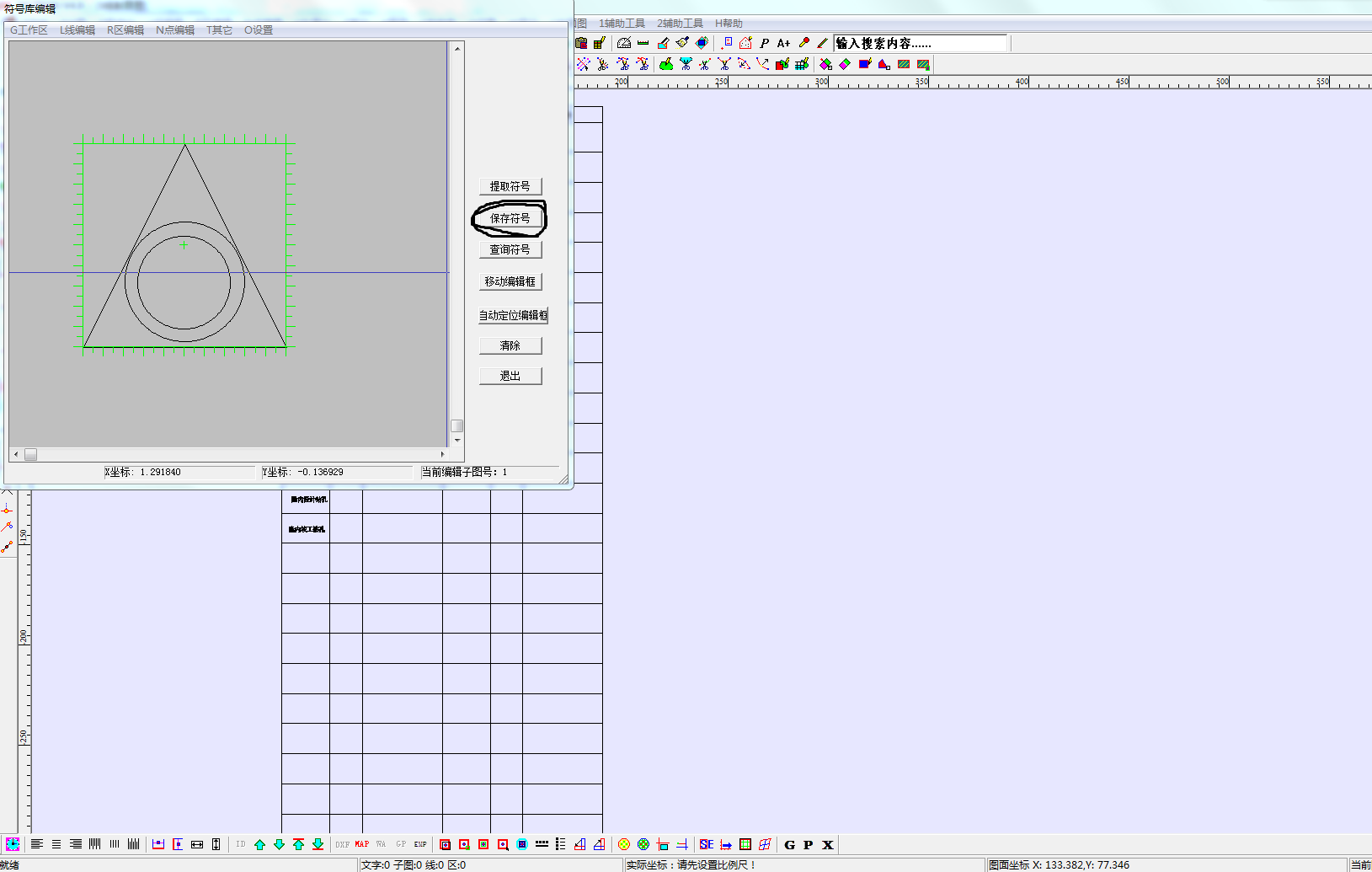Click the plain green up arrow icon
The width and height of the screenshot is (1372, 872).
[259, 844]
